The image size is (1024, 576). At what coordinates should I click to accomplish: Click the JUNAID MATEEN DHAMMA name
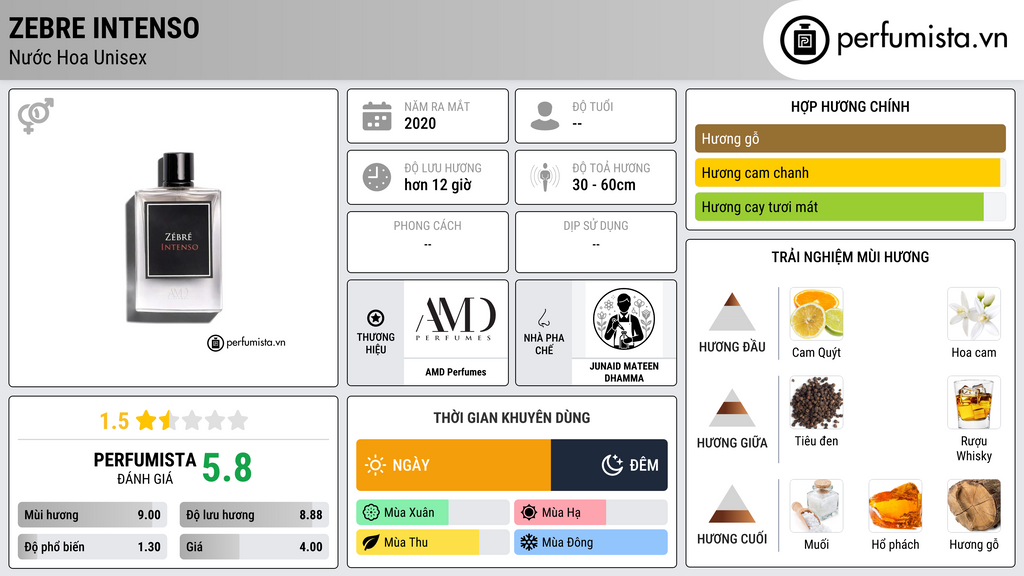[x=624, y=372]
